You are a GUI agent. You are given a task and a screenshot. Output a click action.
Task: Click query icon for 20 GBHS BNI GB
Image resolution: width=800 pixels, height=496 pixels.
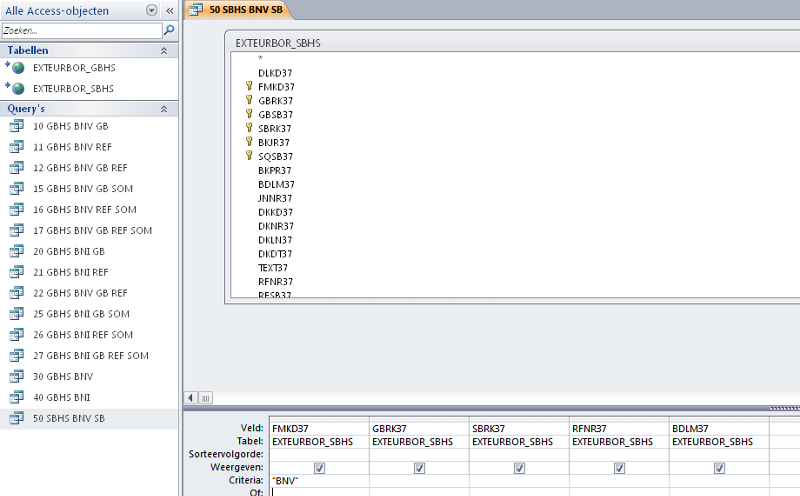point(17,252)
